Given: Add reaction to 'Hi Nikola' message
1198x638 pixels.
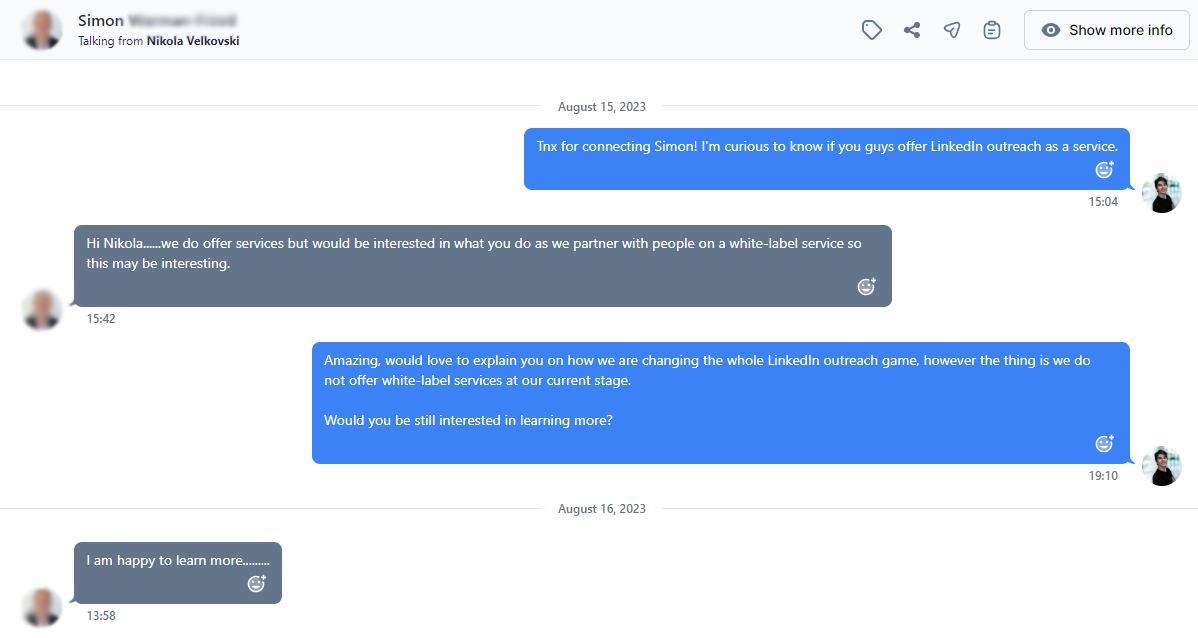Looking at the screenshot, I should (866, 287).
